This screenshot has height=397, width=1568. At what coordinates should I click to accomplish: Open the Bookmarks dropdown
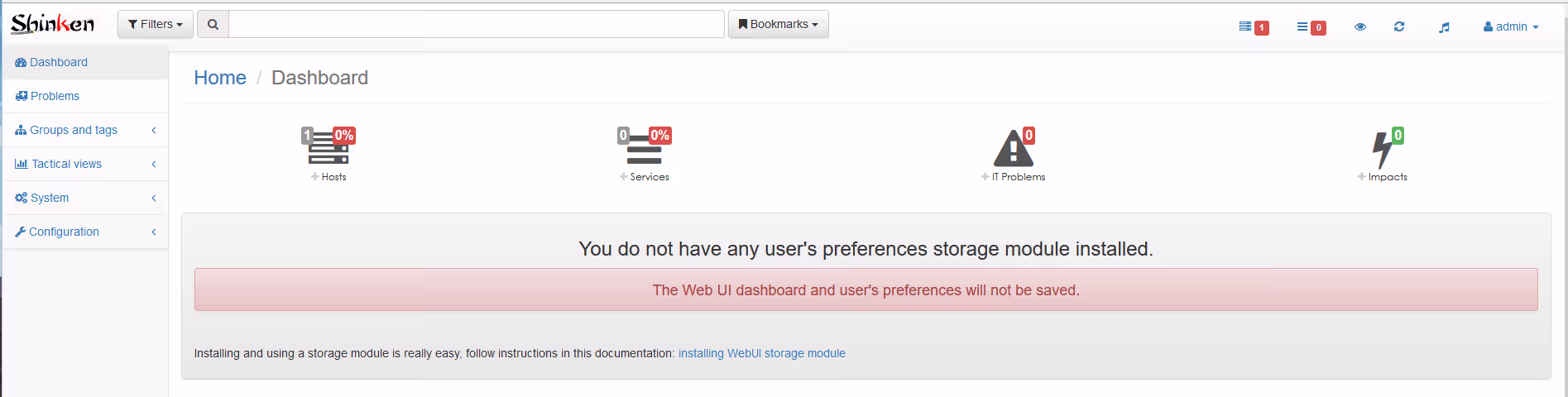778,24
